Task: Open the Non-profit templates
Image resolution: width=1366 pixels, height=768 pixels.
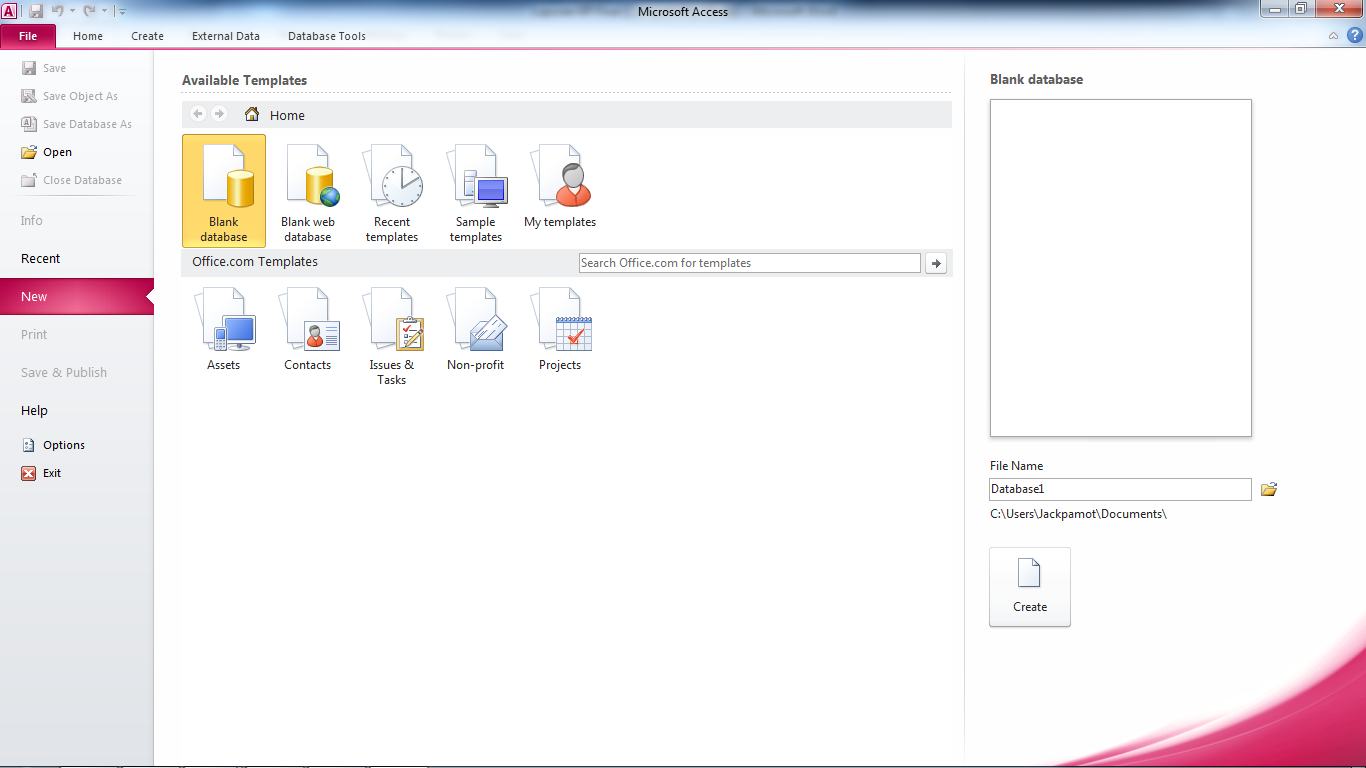Action: (476, 330)
